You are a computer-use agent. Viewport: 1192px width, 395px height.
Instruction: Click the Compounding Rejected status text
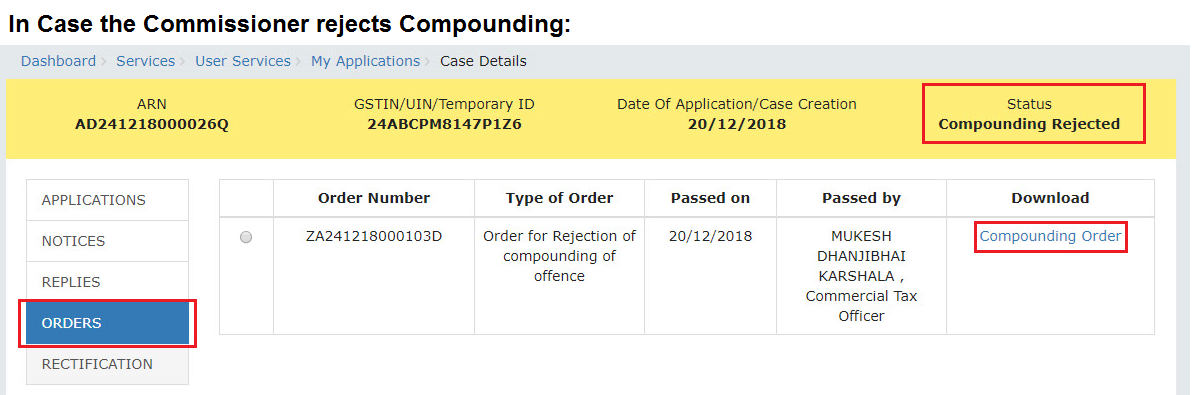click(x=1029, y=125)
